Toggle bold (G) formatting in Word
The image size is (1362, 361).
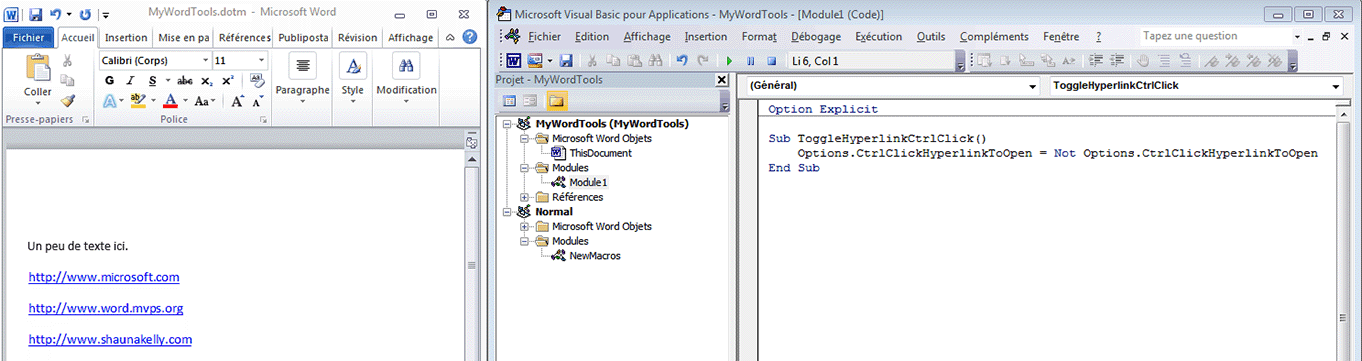(109, 80)
